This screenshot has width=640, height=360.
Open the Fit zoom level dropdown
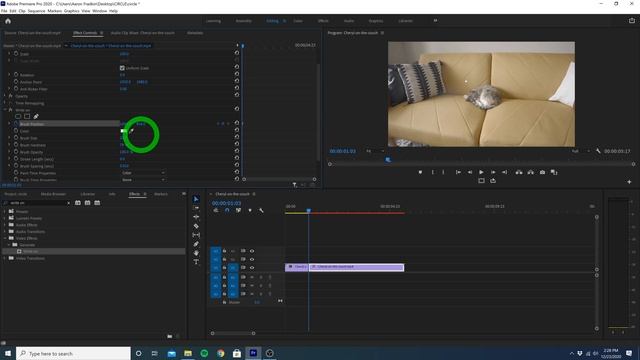tap(375, 151)
